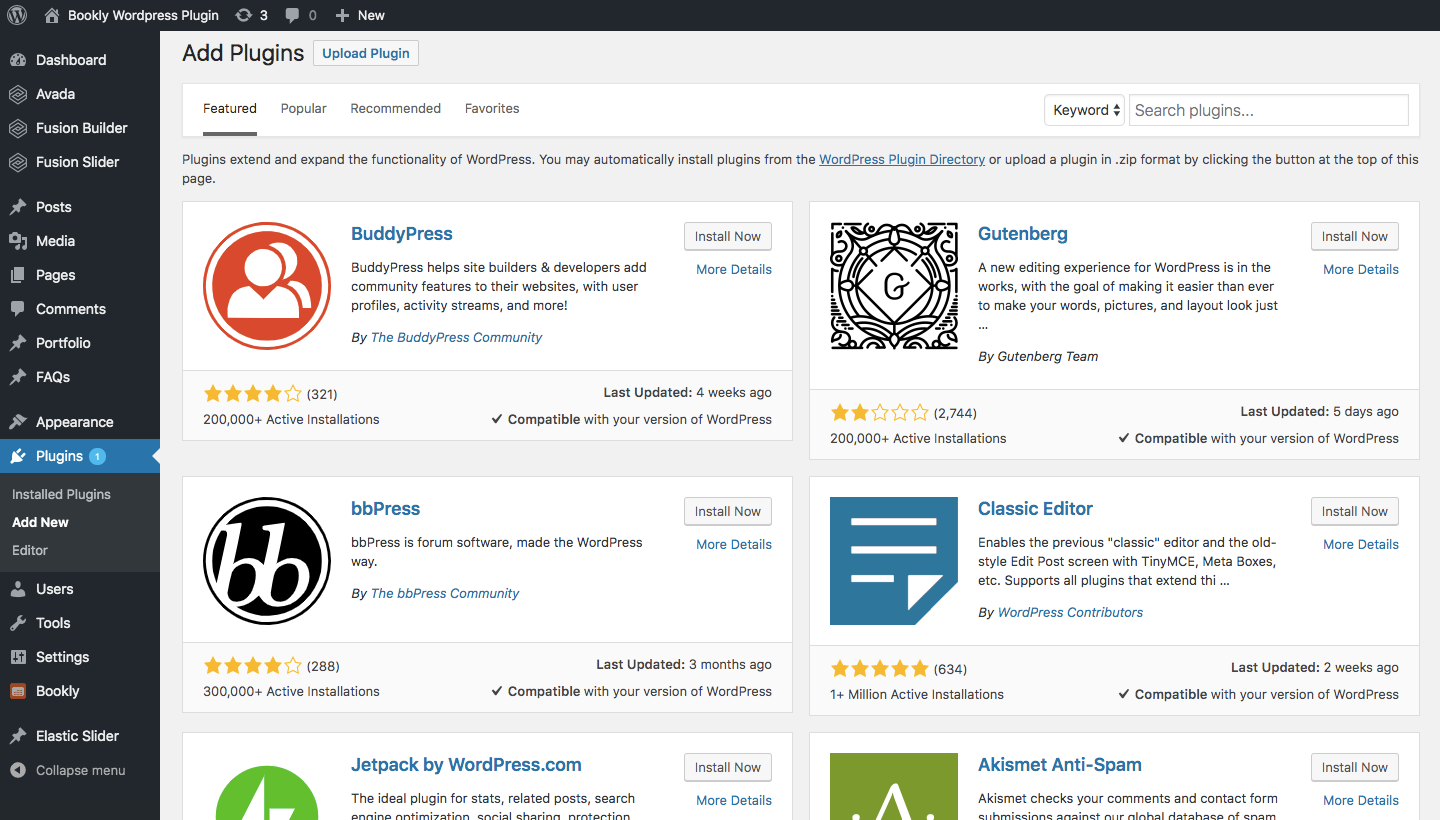
Task: Open the Gutenberg plugin title link
Action: click(1023, 234)
